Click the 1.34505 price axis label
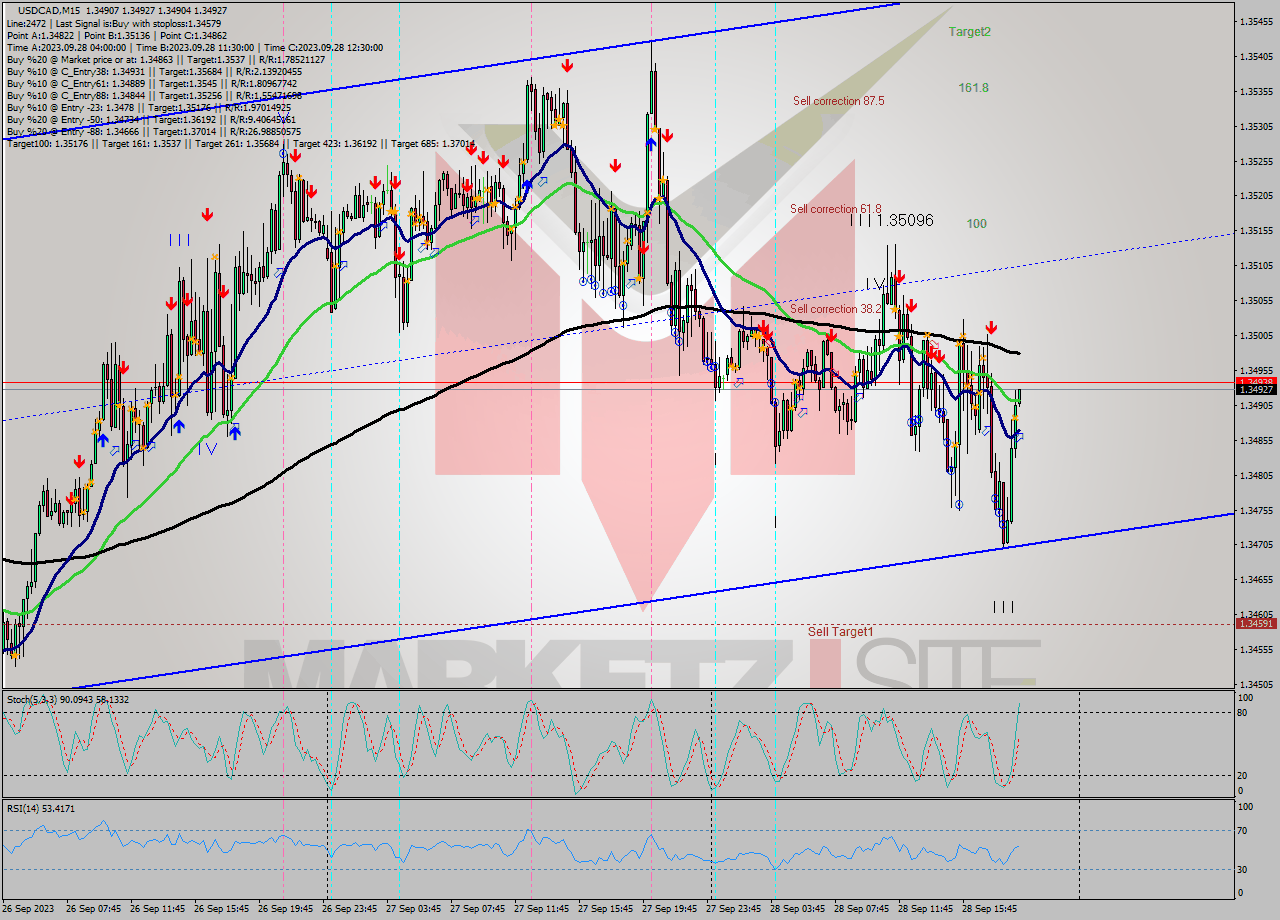The image size is (1280, 920). 1256,685
